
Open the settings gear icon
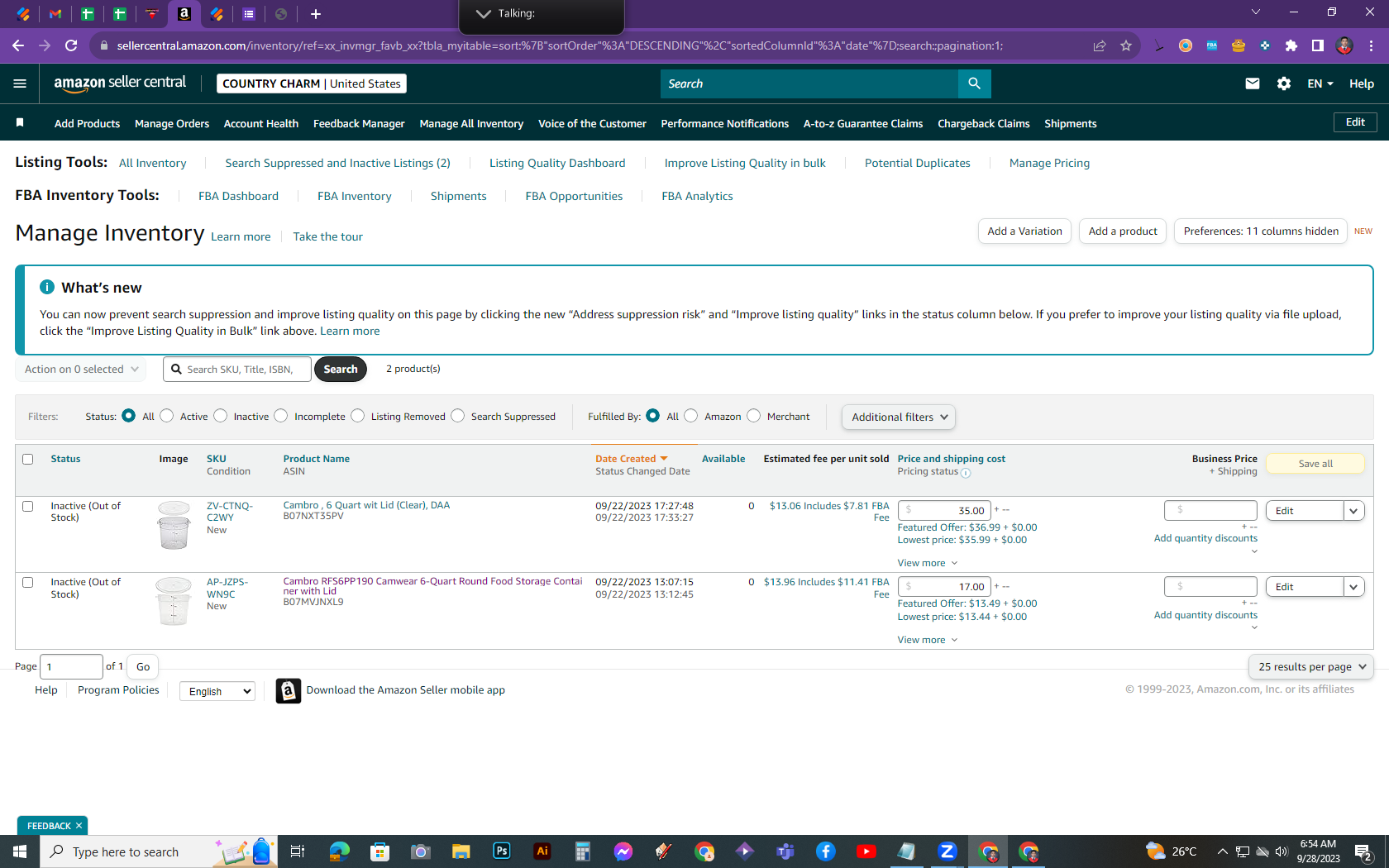(x=1284, y=83)
